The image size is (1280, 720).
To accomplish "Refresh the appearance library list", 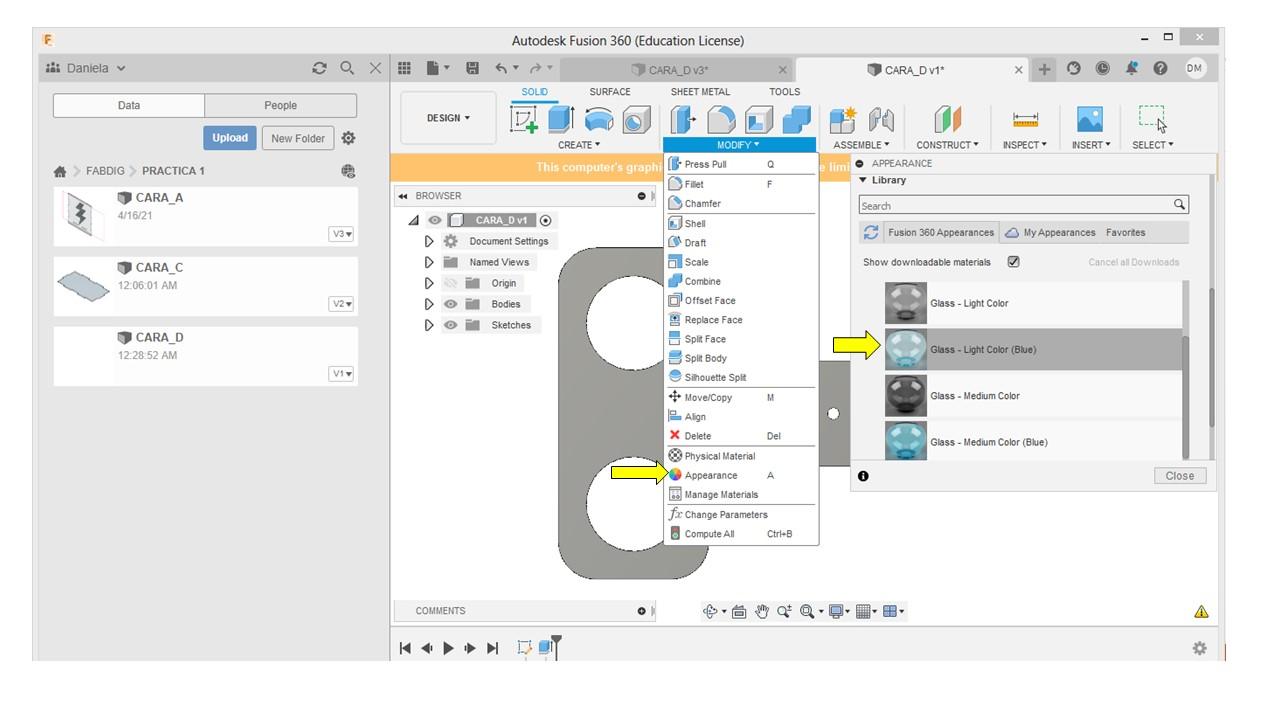I will [x=871, y=232].
